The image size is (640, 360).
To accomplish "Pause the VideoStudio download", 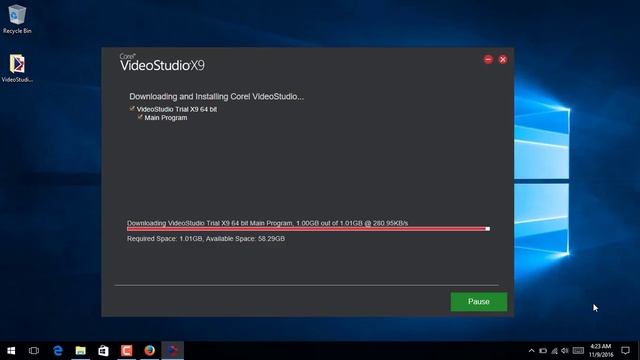I will (479, 302).
